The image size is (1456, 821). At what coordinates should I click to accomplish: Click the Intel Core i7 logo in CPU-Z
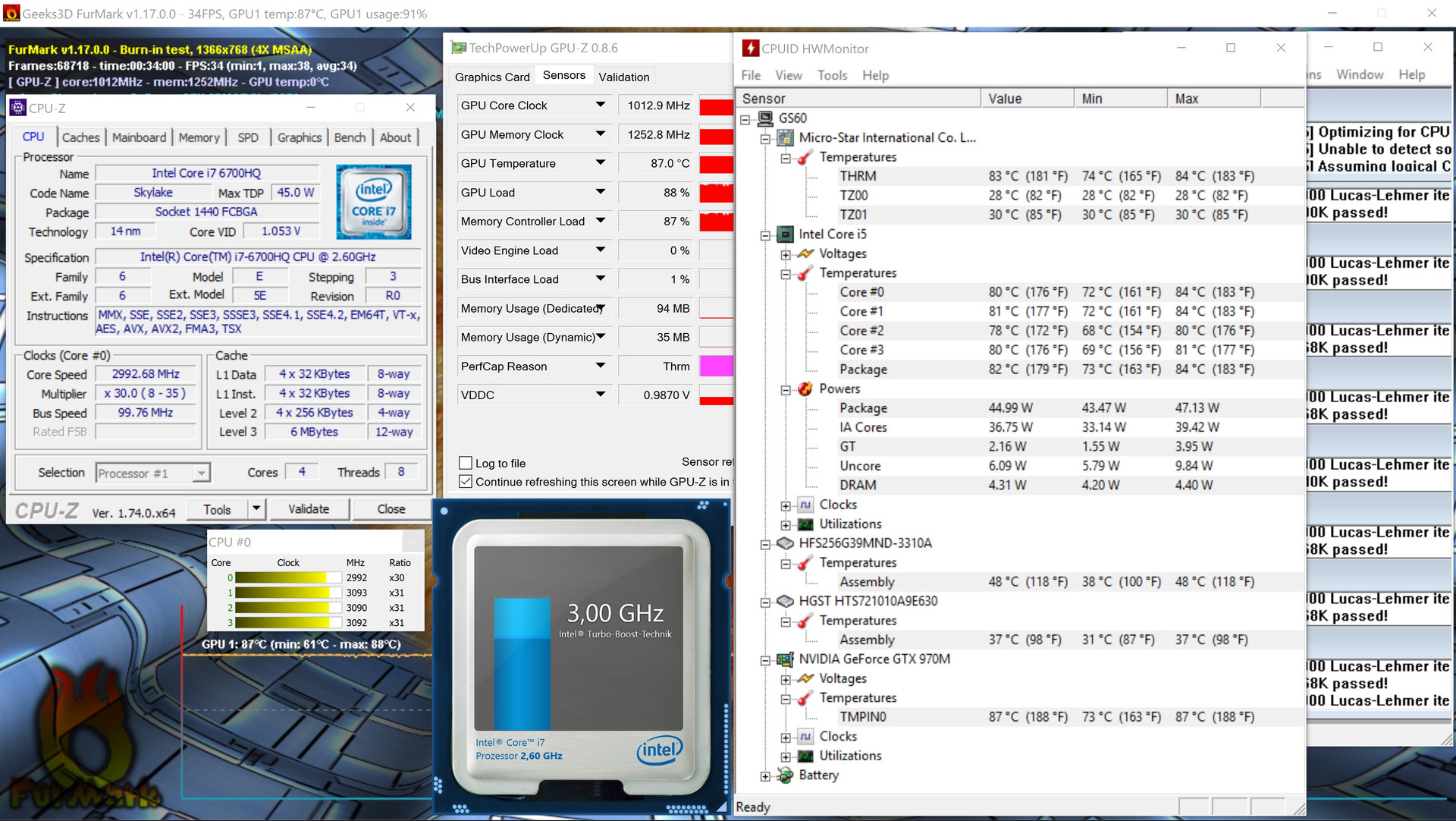pos(373,202)
